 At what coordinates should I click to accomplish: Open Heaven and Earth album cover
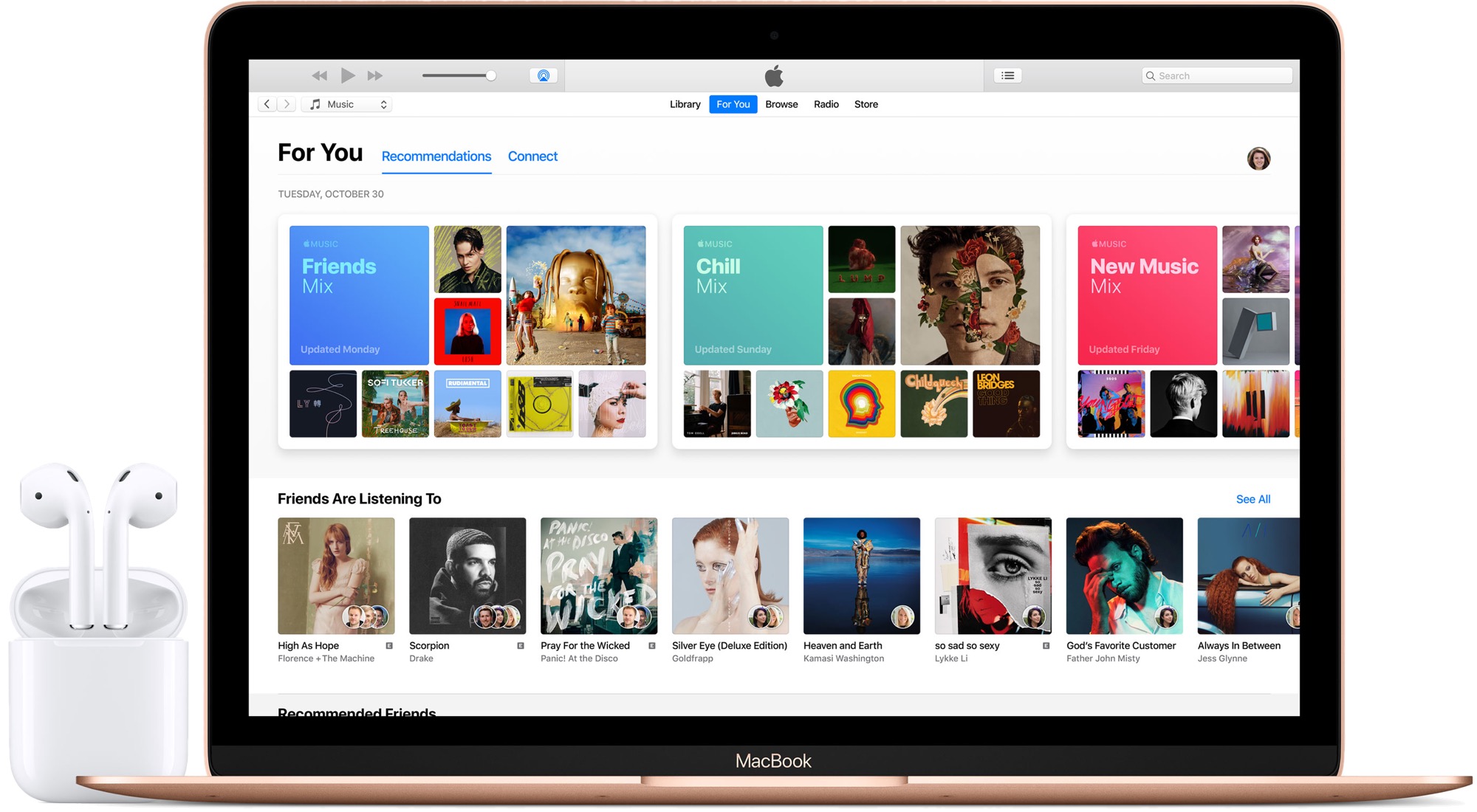click(x=862, y=576)
